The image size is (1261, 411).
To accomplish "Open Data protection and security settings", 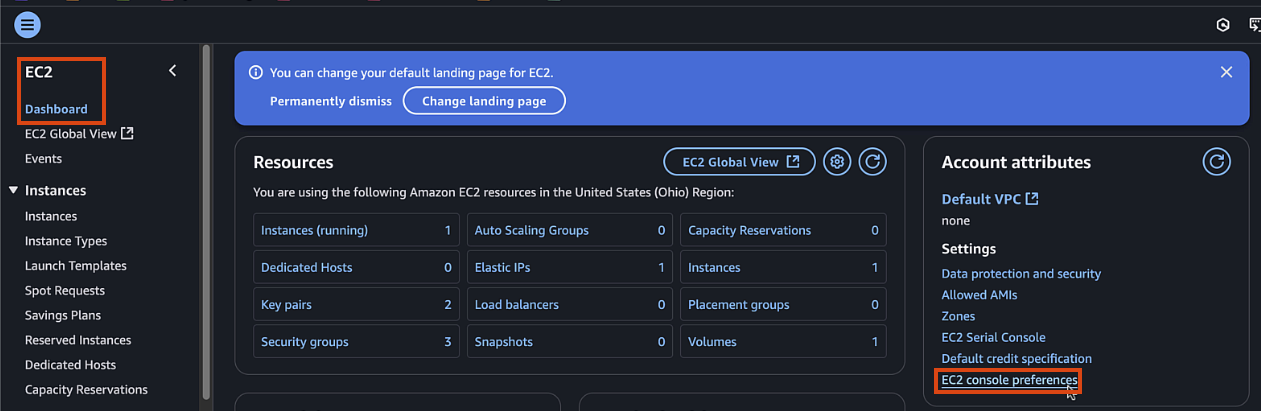I will click(1021, 274).
